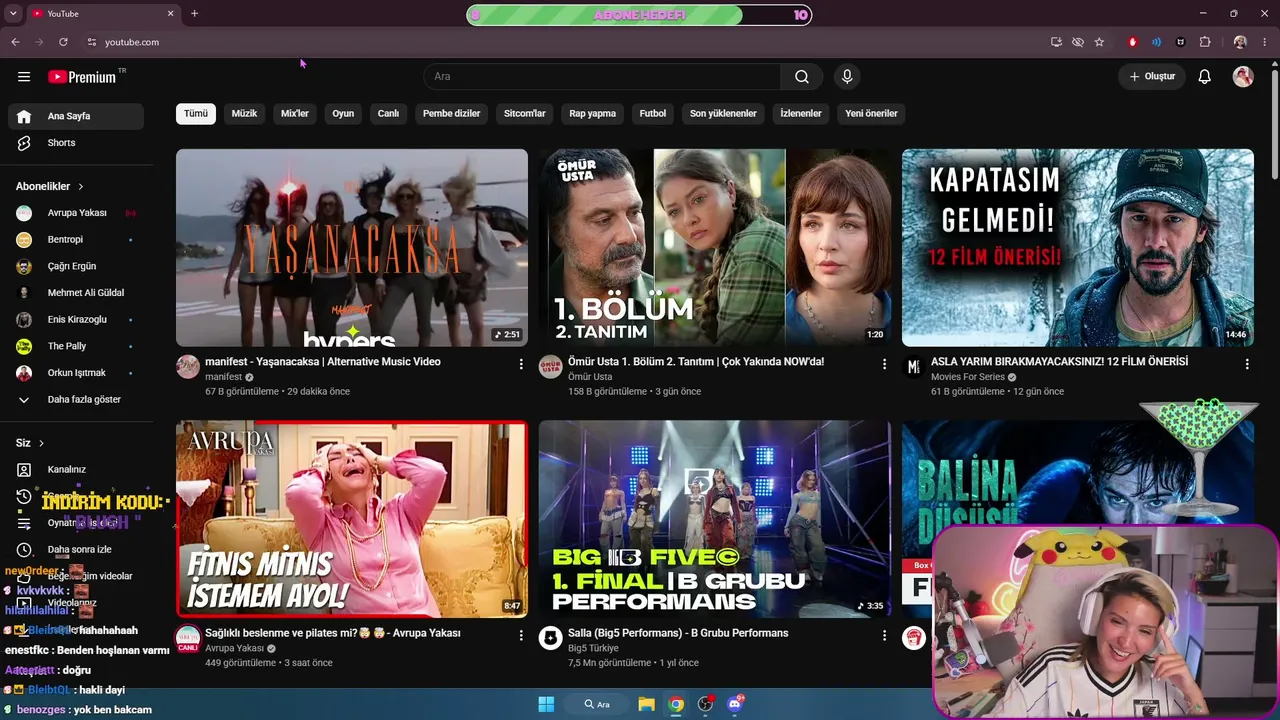The image size is (1280, 720).
Task: Play the Ömür Usta 1. Bölüm thumbnail
Action: point(715,248)
